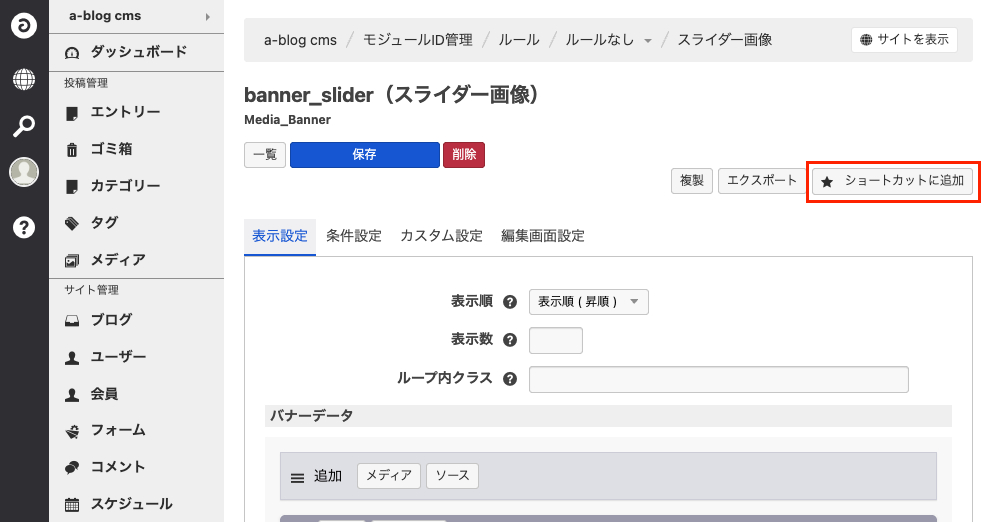Click the red 削除 button
The height and width of the screenshot is (522, 992).
click(x=463, y=155)
